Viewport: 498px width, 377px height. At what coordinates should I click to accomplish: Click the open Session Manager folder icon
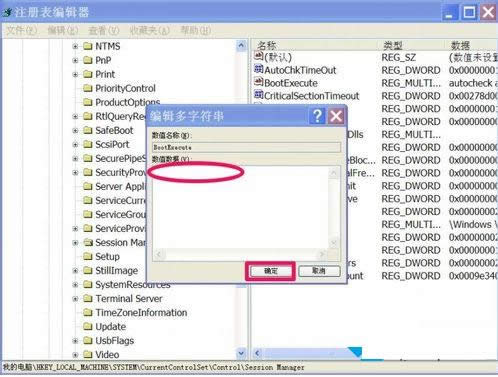click(88, 242)
